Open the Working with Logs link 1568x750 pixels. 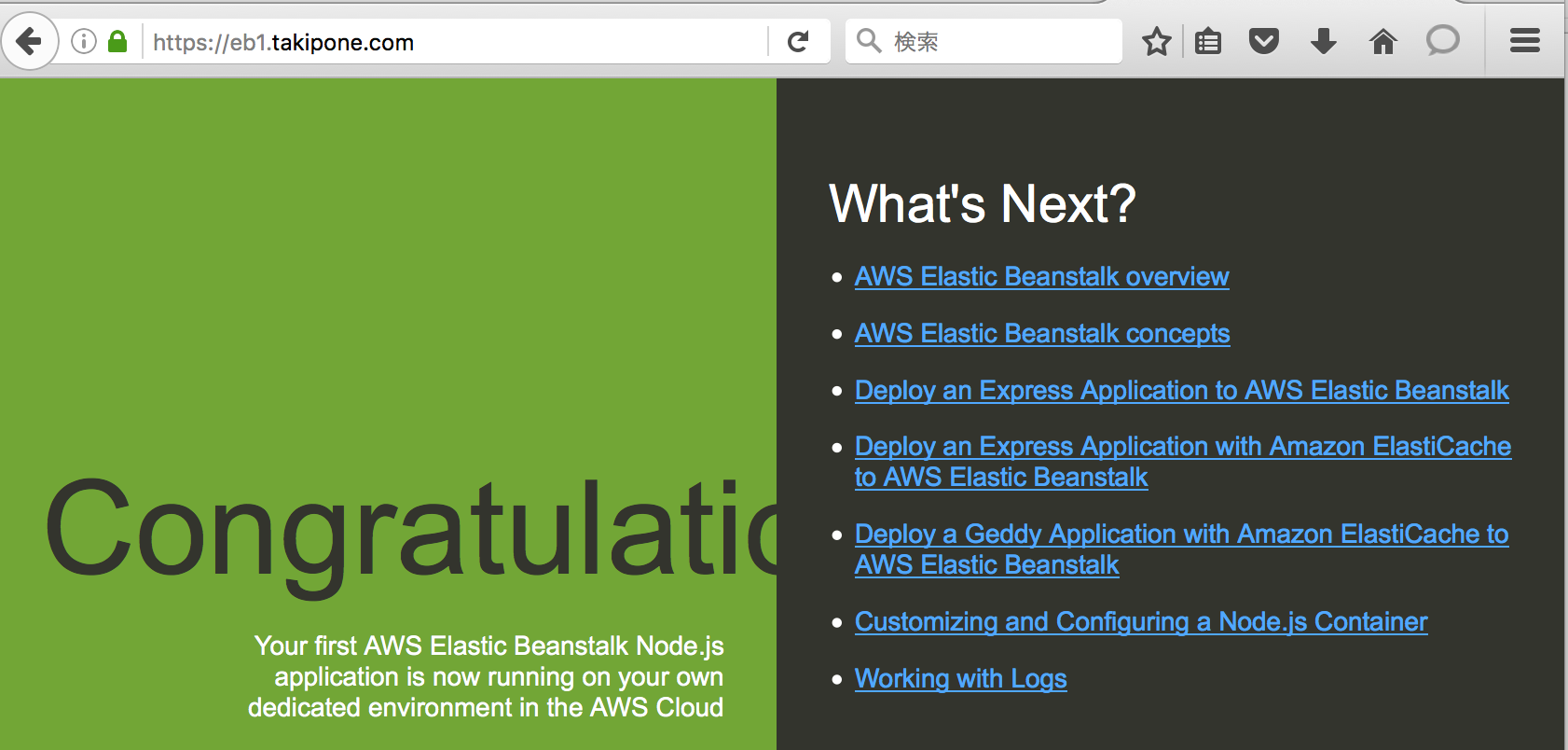point(960,679)
